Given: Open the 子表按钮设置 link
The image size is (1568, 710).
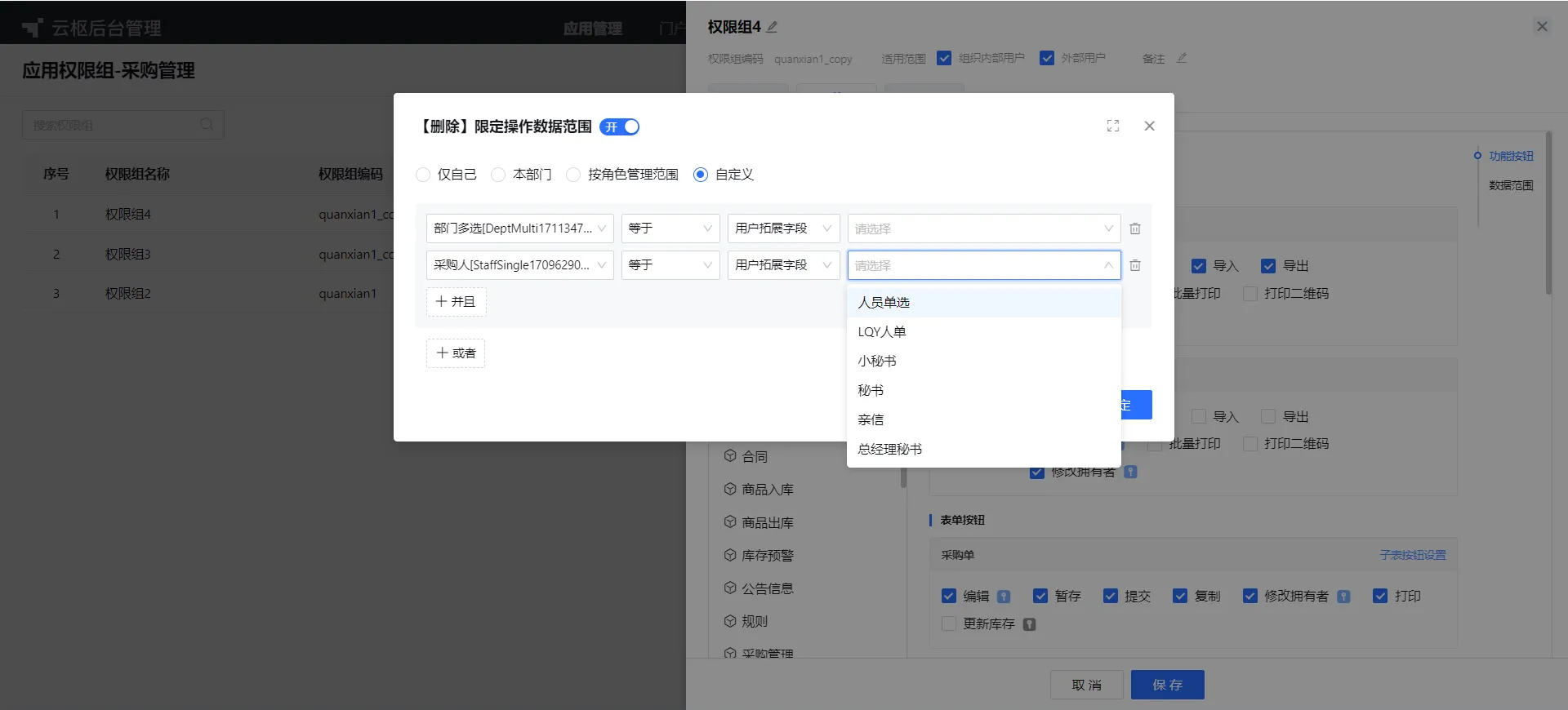Looking at the screenshot, I should [x=1413, y=555].
